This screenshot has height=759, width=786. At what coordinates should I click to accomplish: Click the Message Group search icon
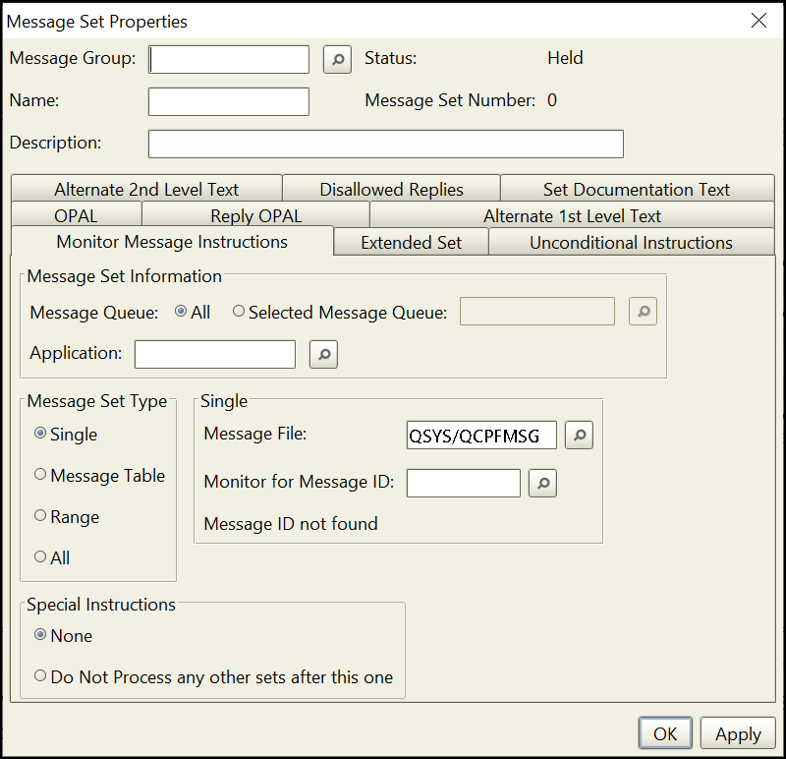[338, 60]
